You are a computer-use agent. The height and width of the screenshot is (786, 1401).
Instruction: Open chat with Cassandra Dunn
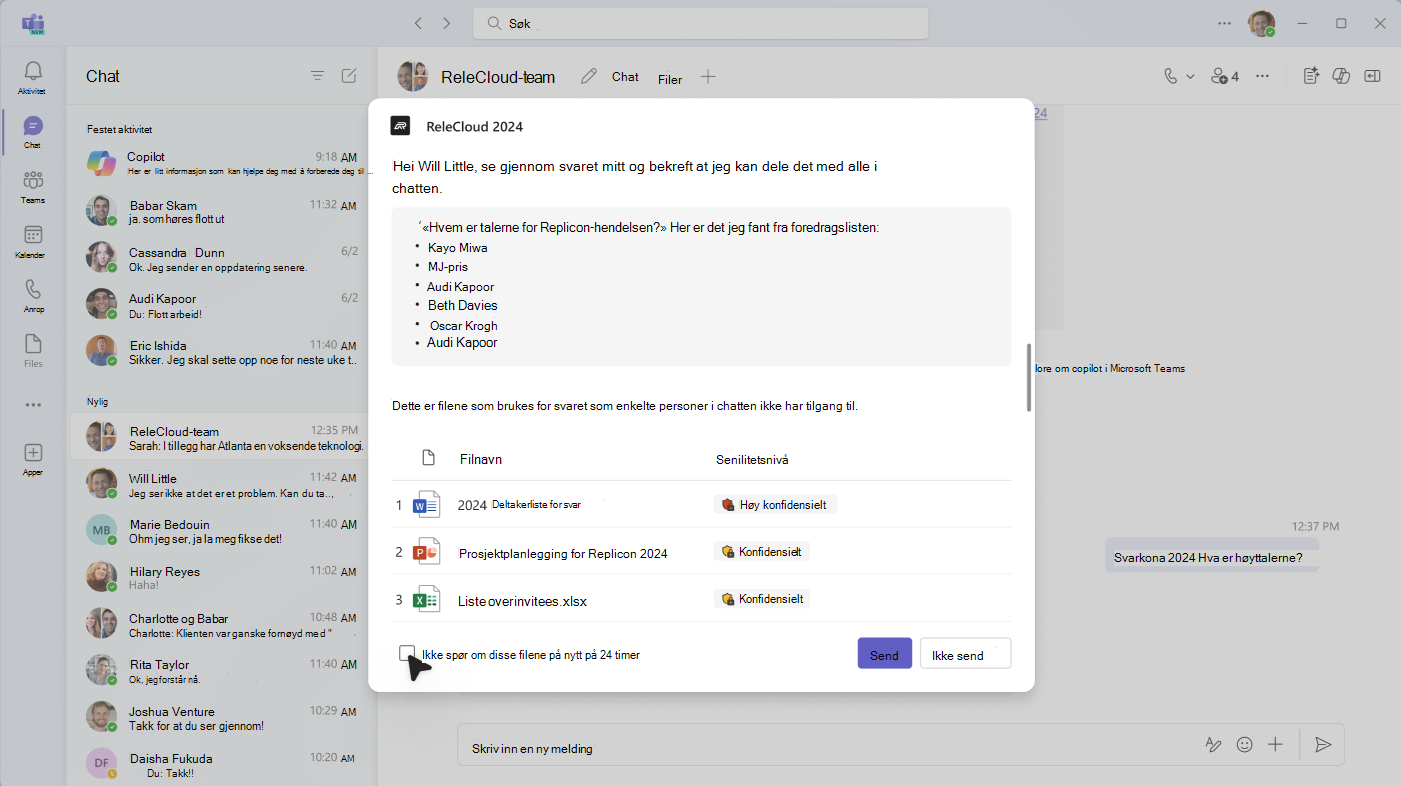[223, 258]
